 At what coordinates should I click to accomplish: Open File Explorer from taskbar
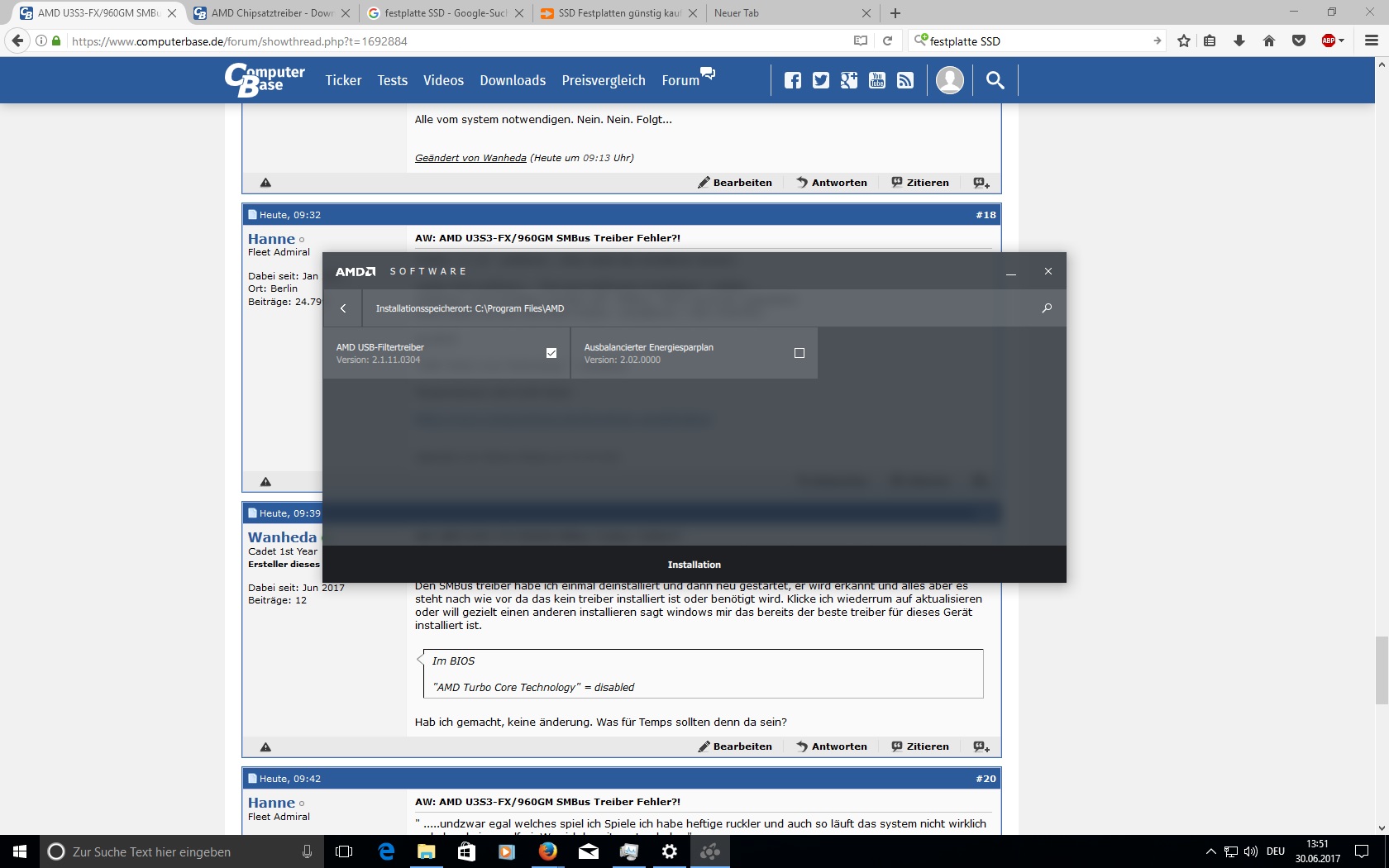pyautogui.click(x=427, y=851)
